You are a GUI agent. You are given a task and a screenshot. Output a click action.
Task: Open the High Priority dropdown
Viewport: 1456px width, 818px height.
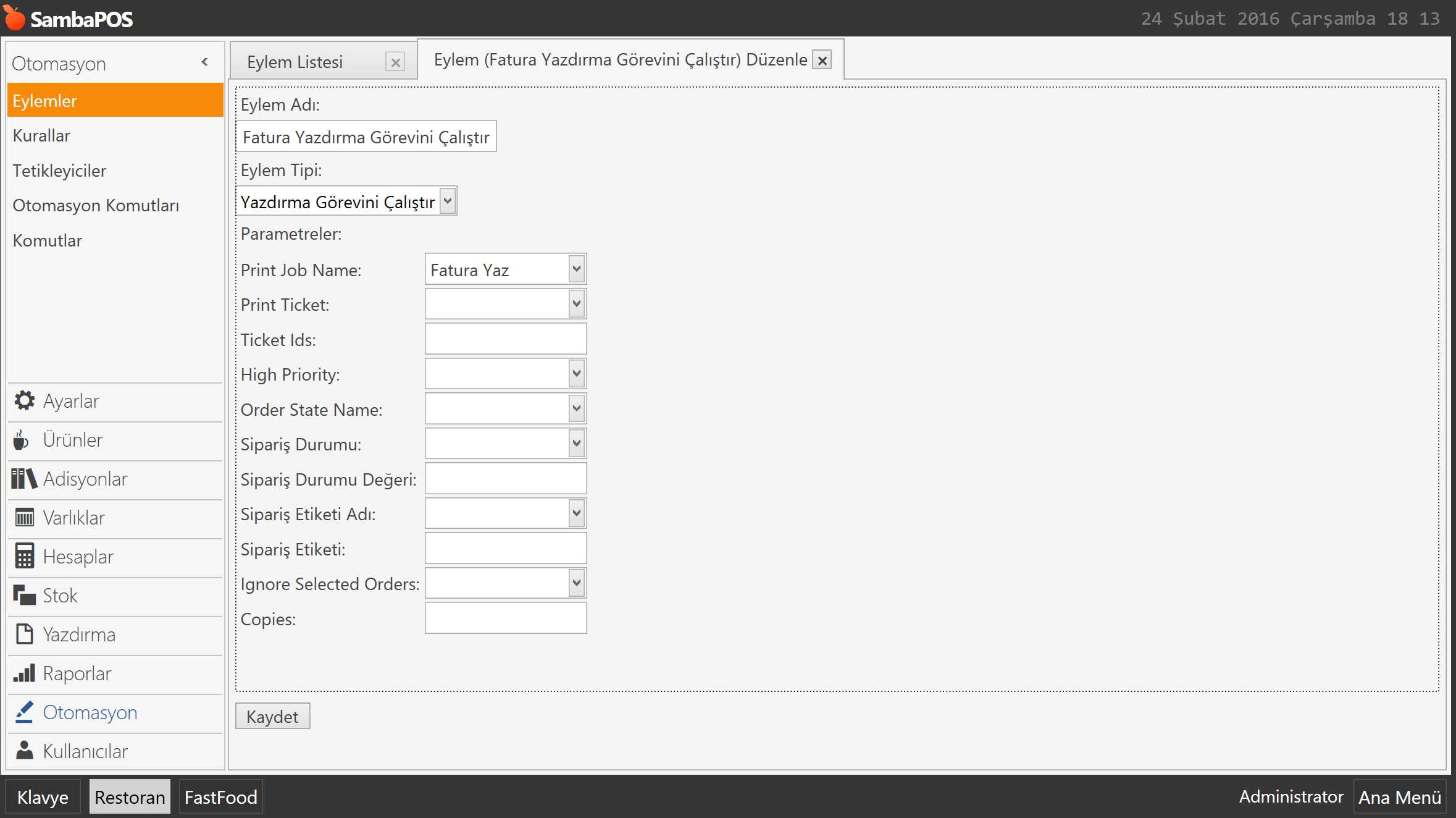coord(577,374)
